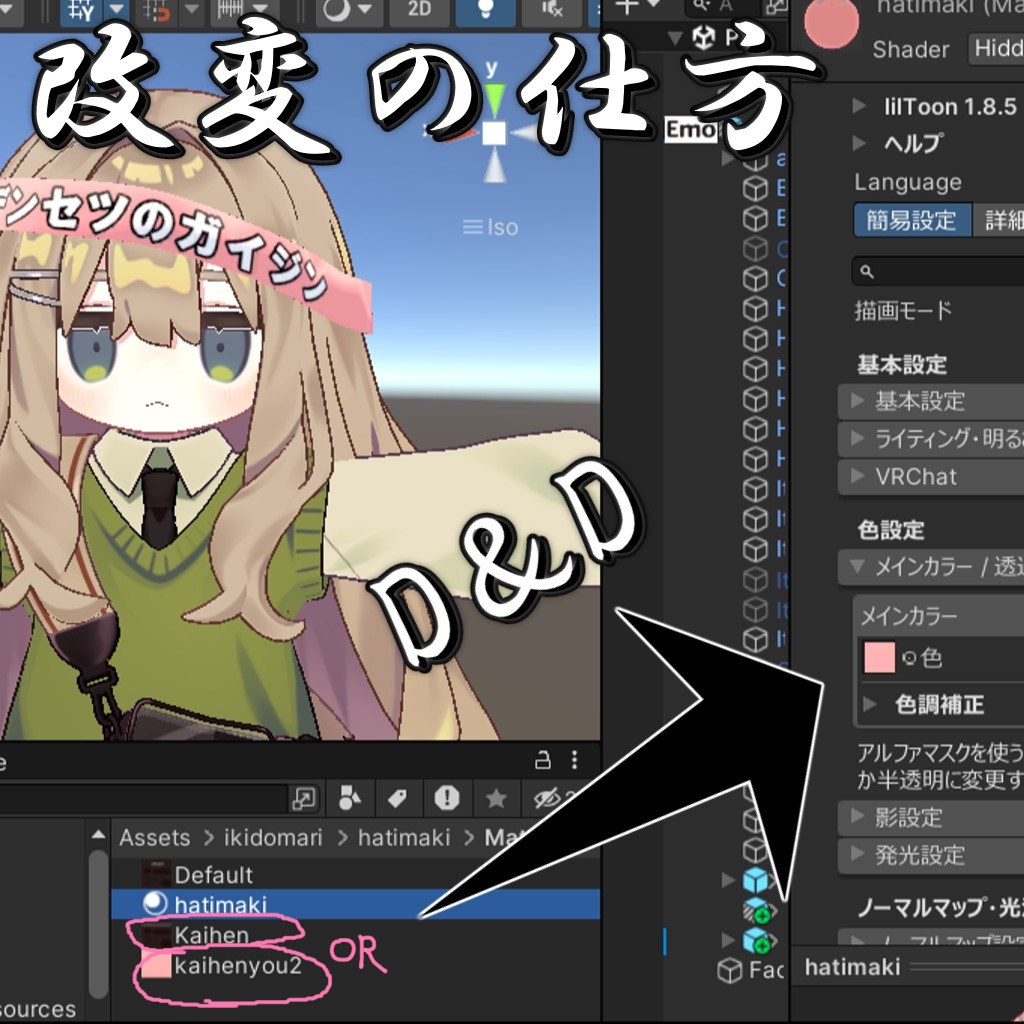Viewport: 1024px width, 1024px height.
Task: Switch projection by clicking the Iso label
Action: coord(500,226)
